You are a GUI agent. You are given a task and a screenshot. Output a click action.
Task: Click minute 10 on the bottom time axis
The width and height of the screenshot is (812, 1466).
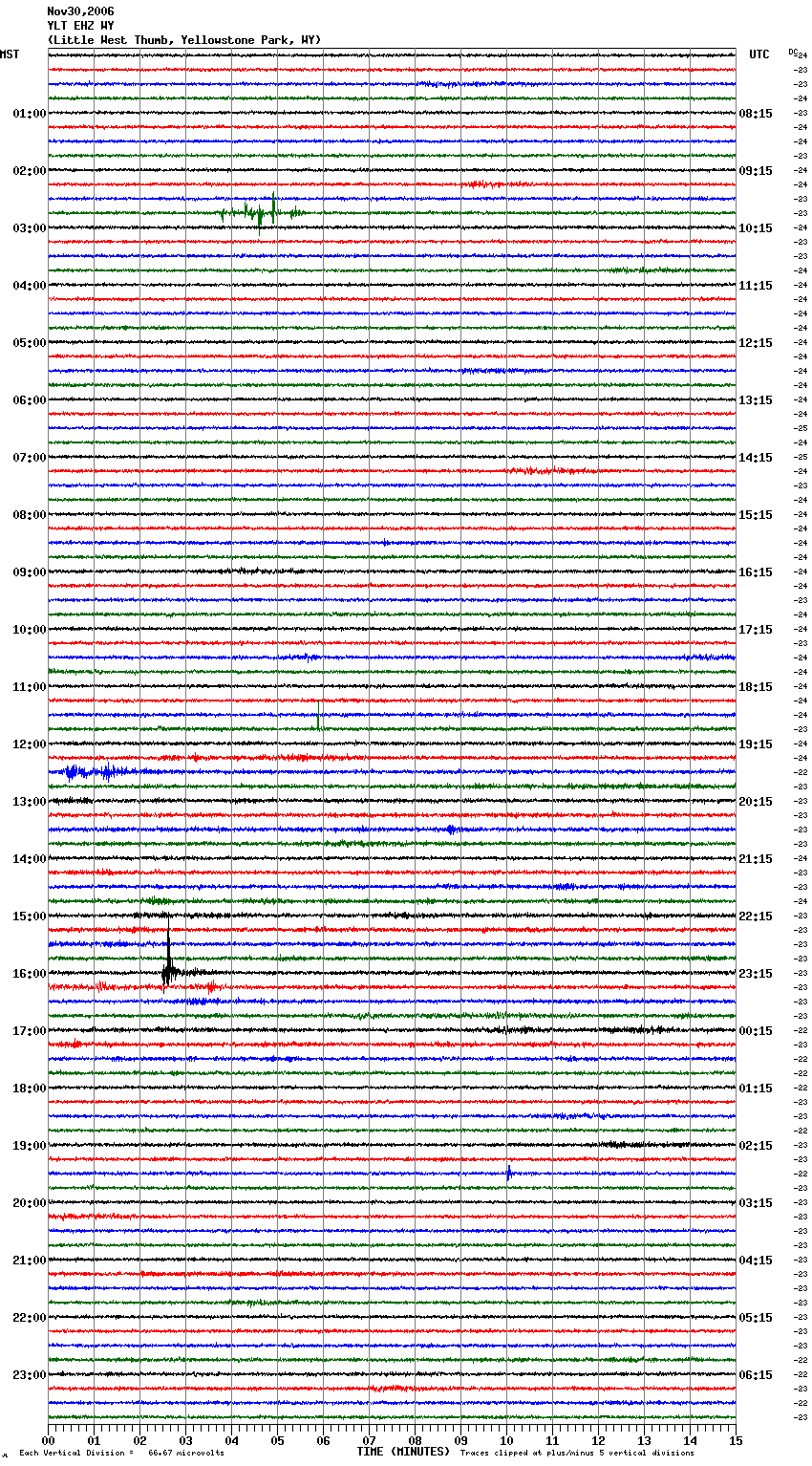tap(506, 1440)
